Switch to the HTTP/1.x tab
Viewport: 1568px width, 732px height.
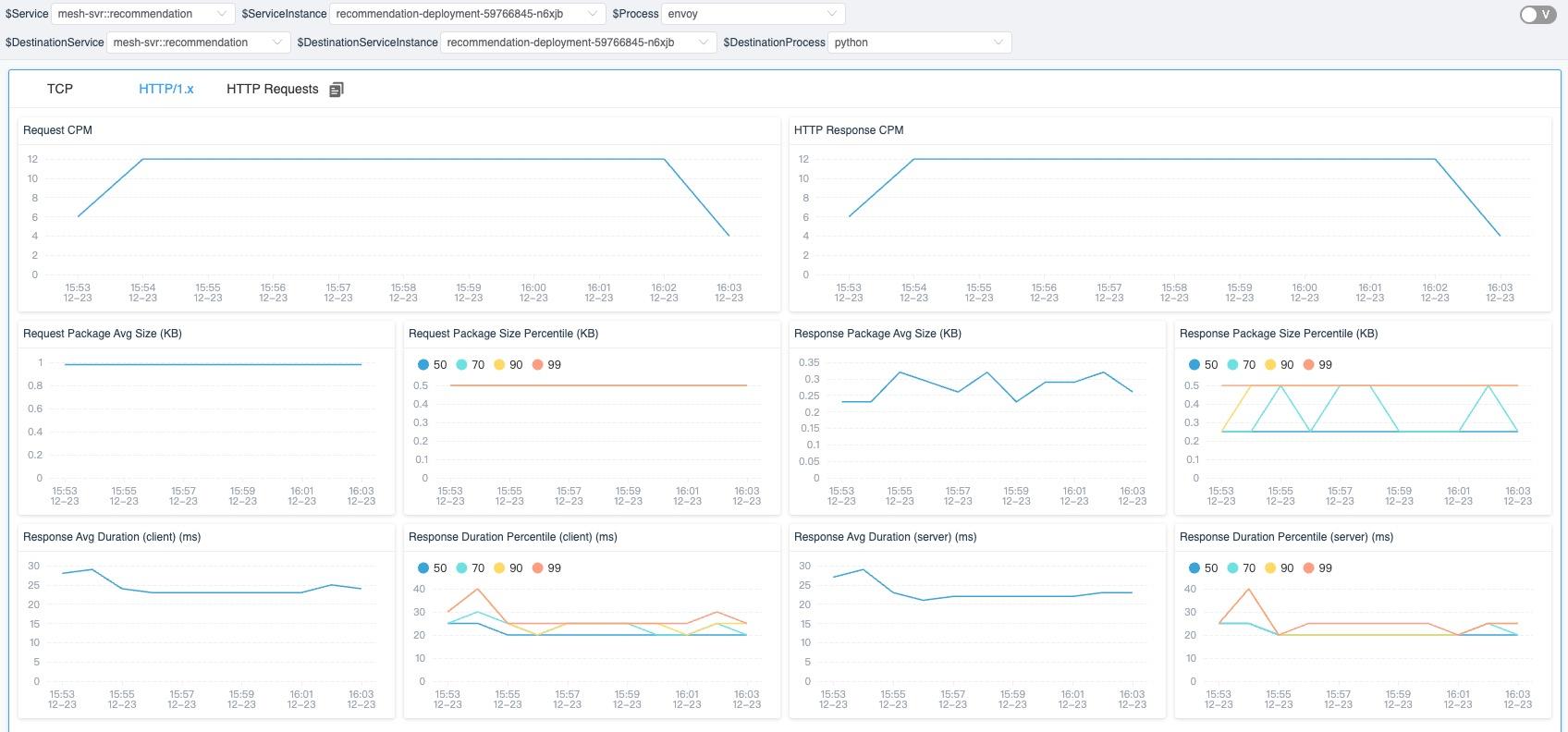click(x=166, y=89)
